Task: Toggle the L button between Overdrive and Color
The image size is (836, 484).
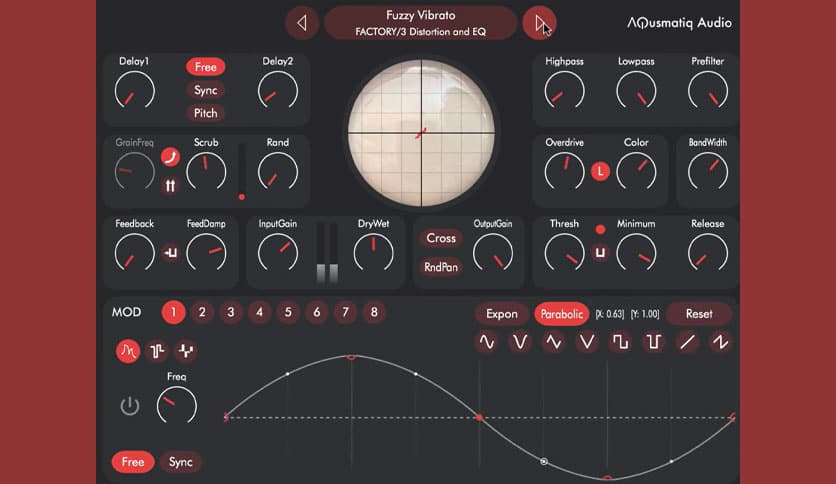Action: click(x=600, y=171)
